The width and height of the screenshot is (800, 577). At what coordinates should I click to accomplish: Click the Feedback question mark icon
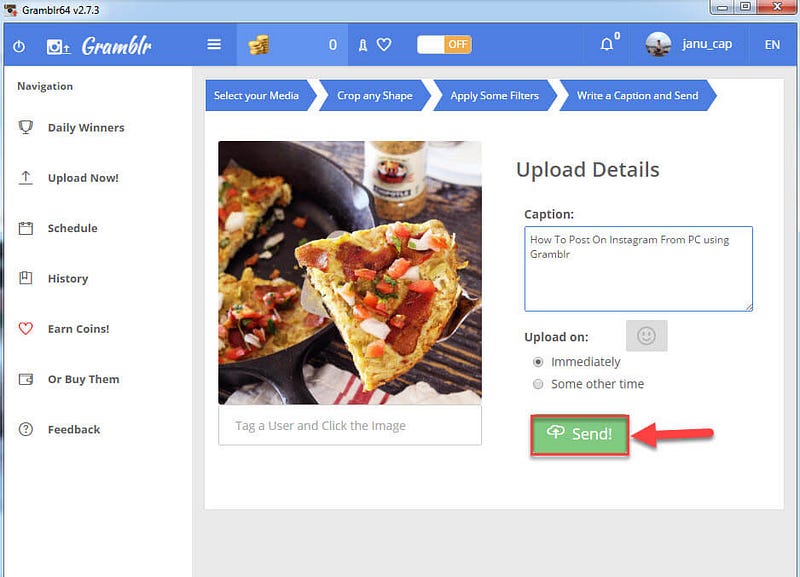click(26, 429)
